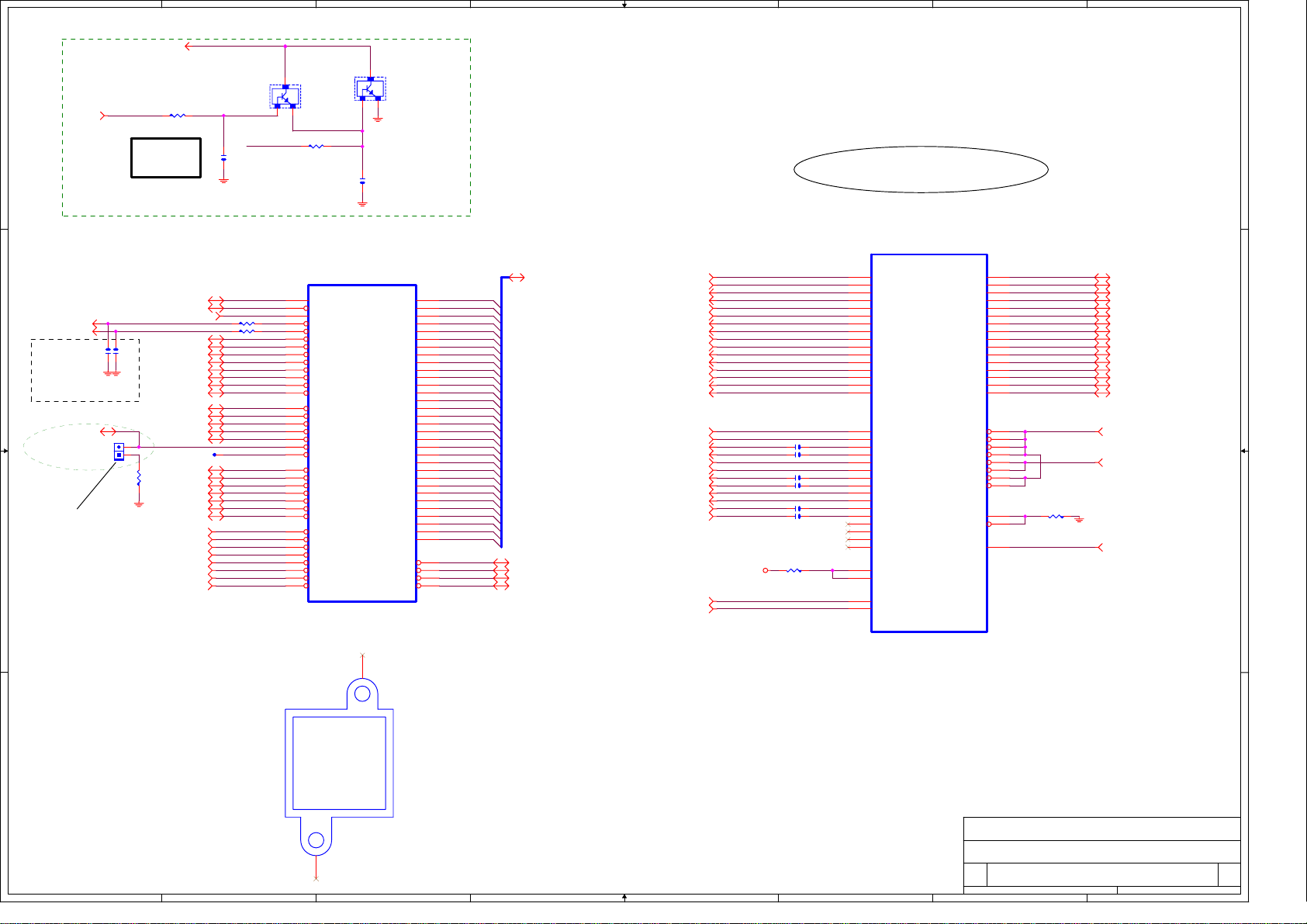
Task: Click the ground symbol under the base capacitor
Action: click(223, 180)
